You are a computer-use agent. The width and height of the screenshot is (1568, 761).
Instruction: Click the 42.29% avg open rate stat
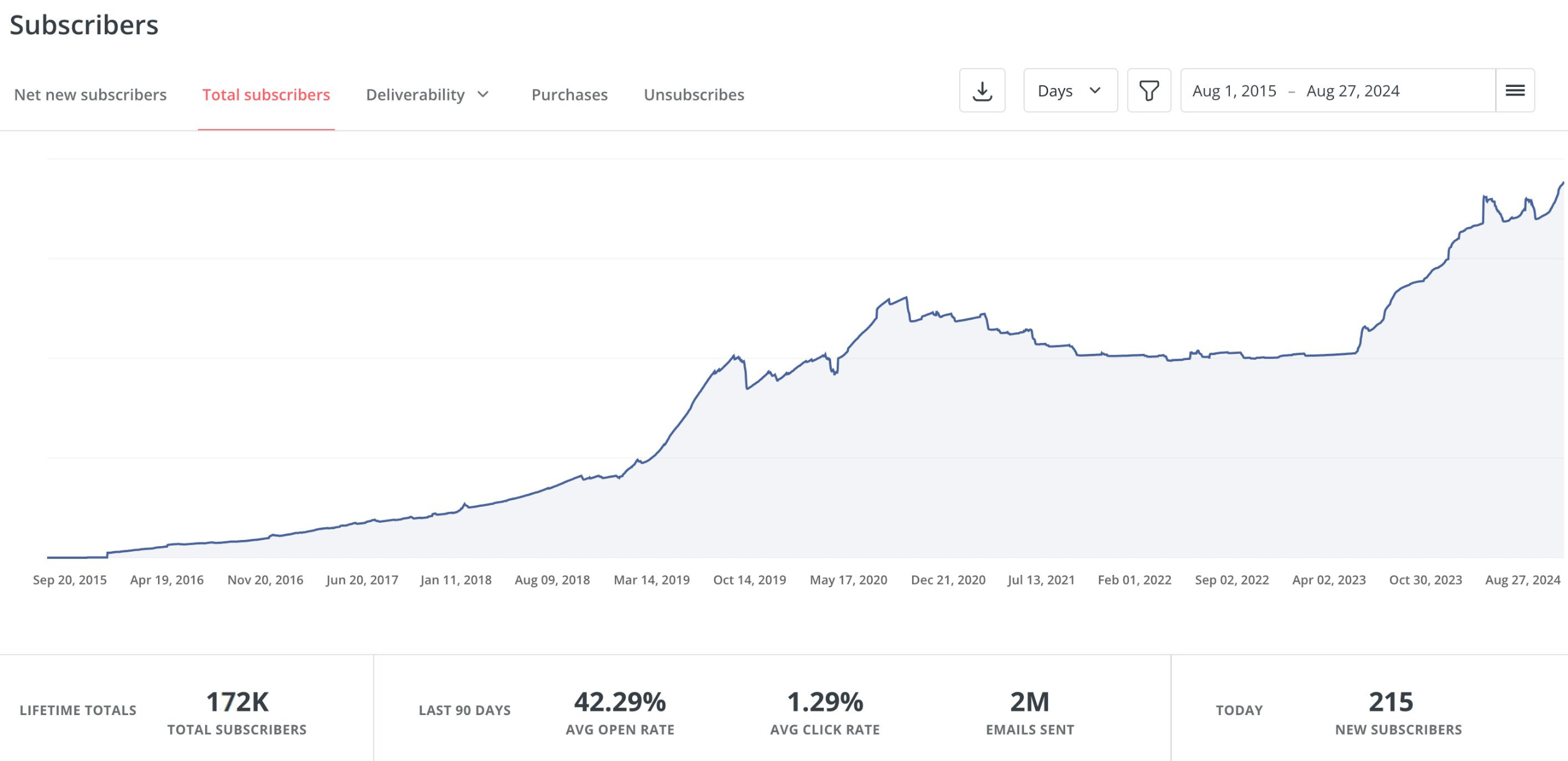[619, 702]
